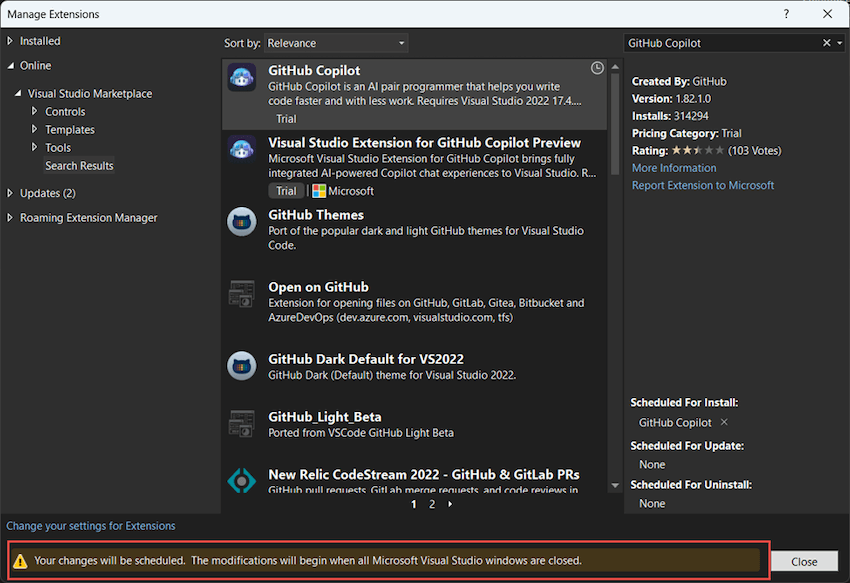Clear the search box with the X icon
850x583 pixels.
(826, 43)
